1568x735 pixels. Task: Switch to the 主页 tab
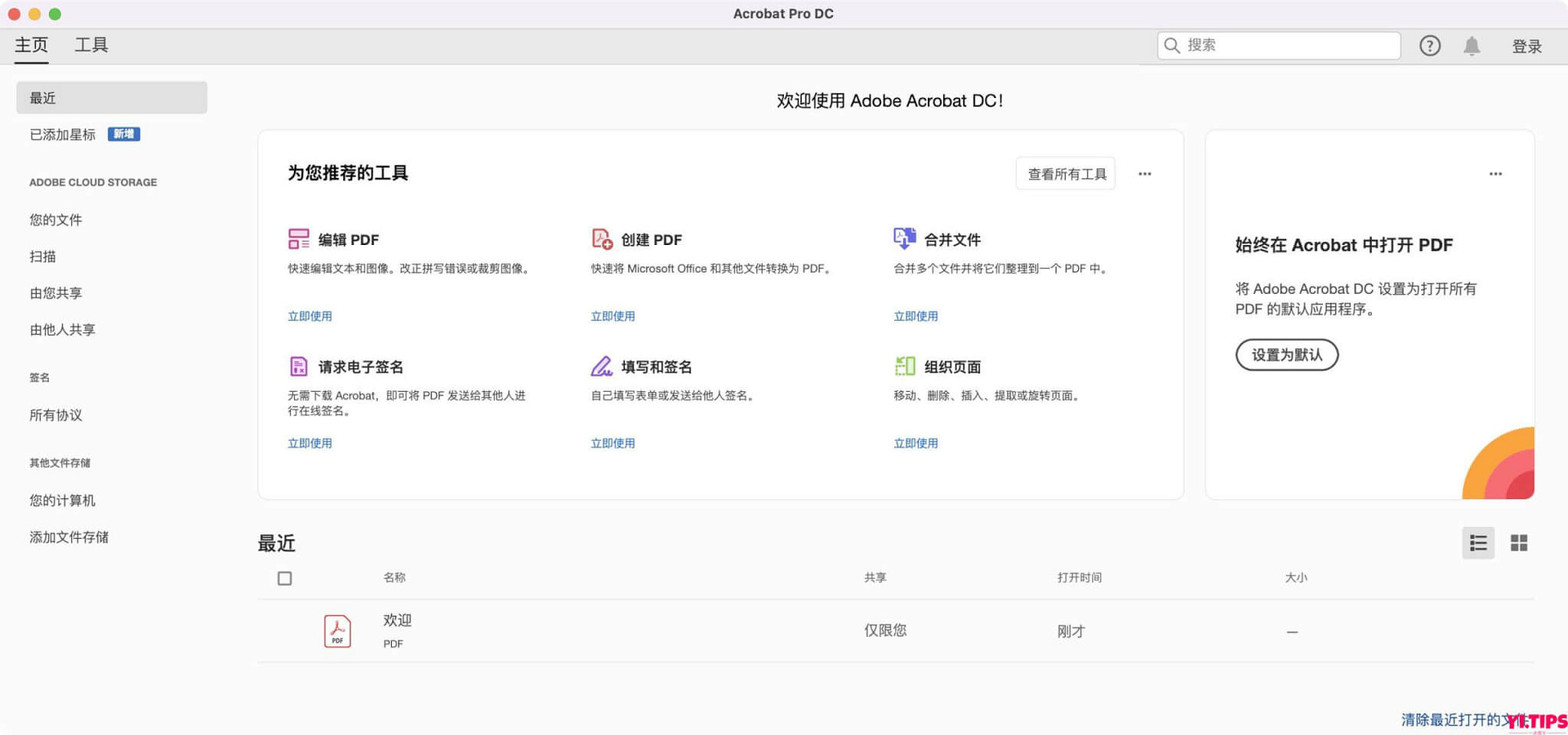(32, 46)
